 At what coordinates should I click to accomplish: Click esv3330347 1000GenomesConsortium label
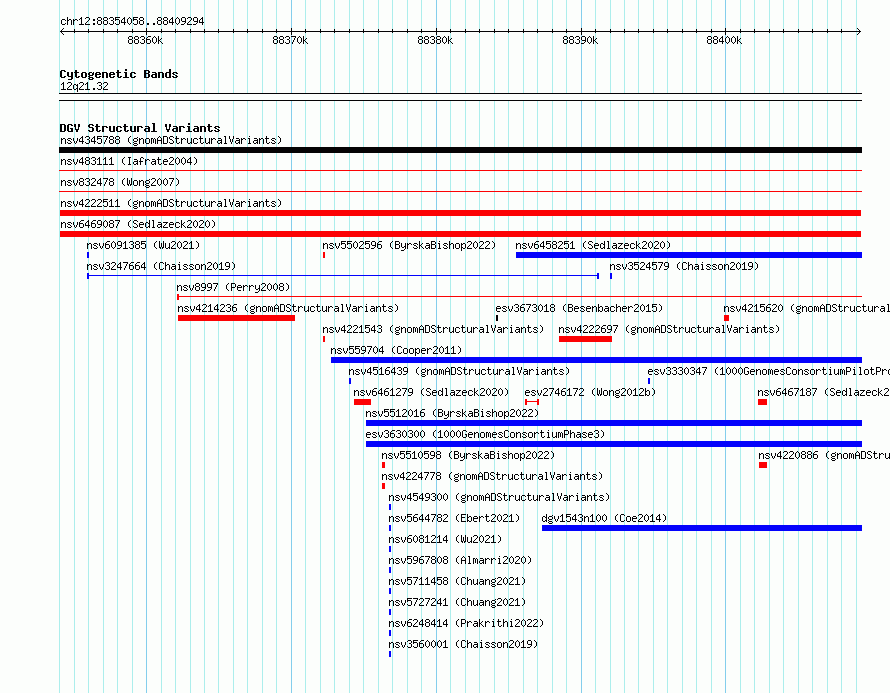tap(769, 371)
